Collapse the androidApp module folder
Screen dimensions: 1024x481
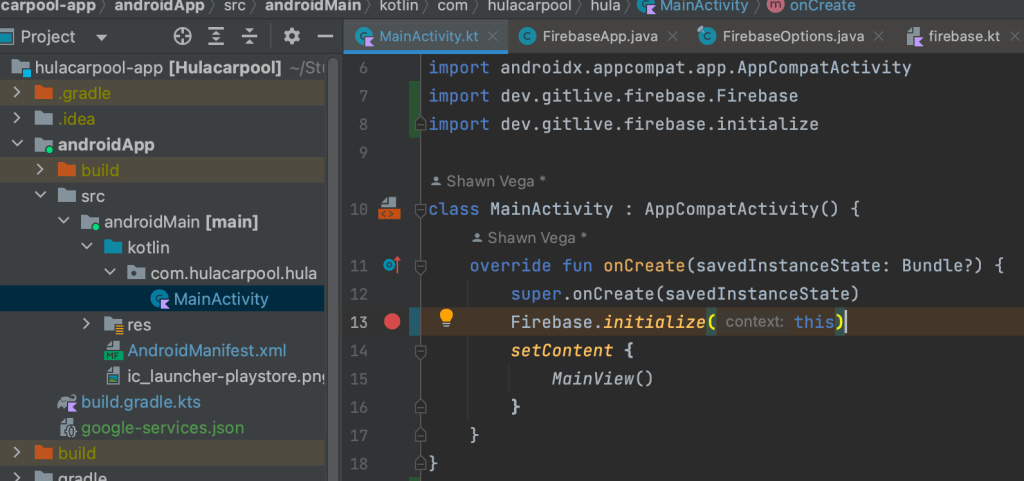point(18,145)
